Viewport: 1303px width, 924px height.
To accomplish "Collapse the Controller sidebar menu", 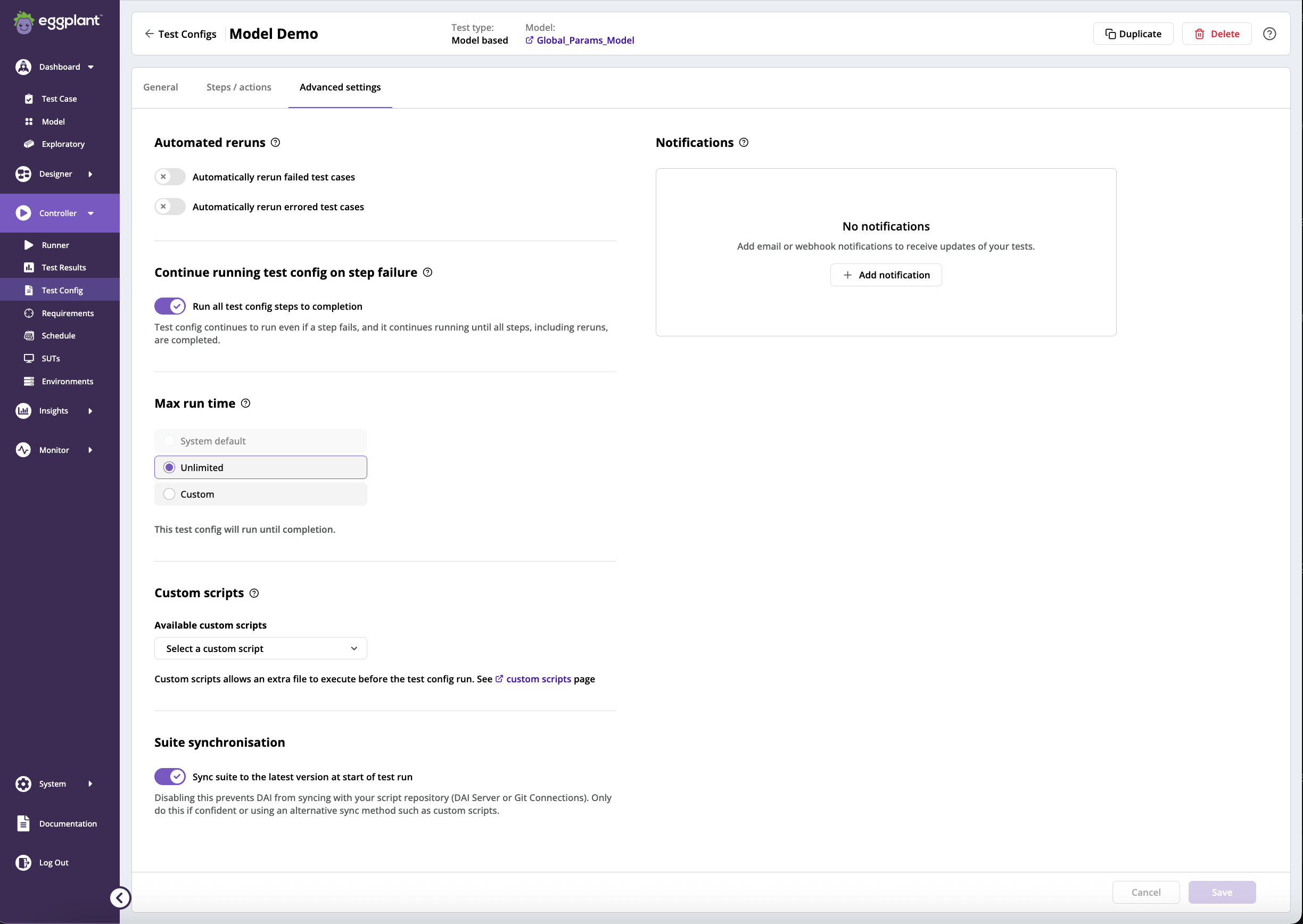I will click(91, 213).
